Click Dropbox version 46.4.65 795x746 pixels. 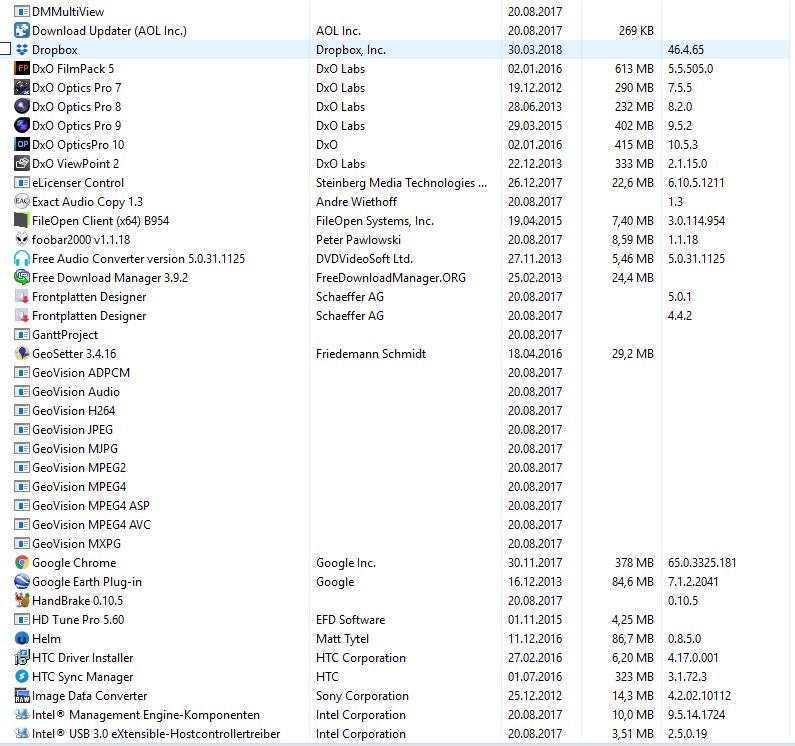(685, 50)
